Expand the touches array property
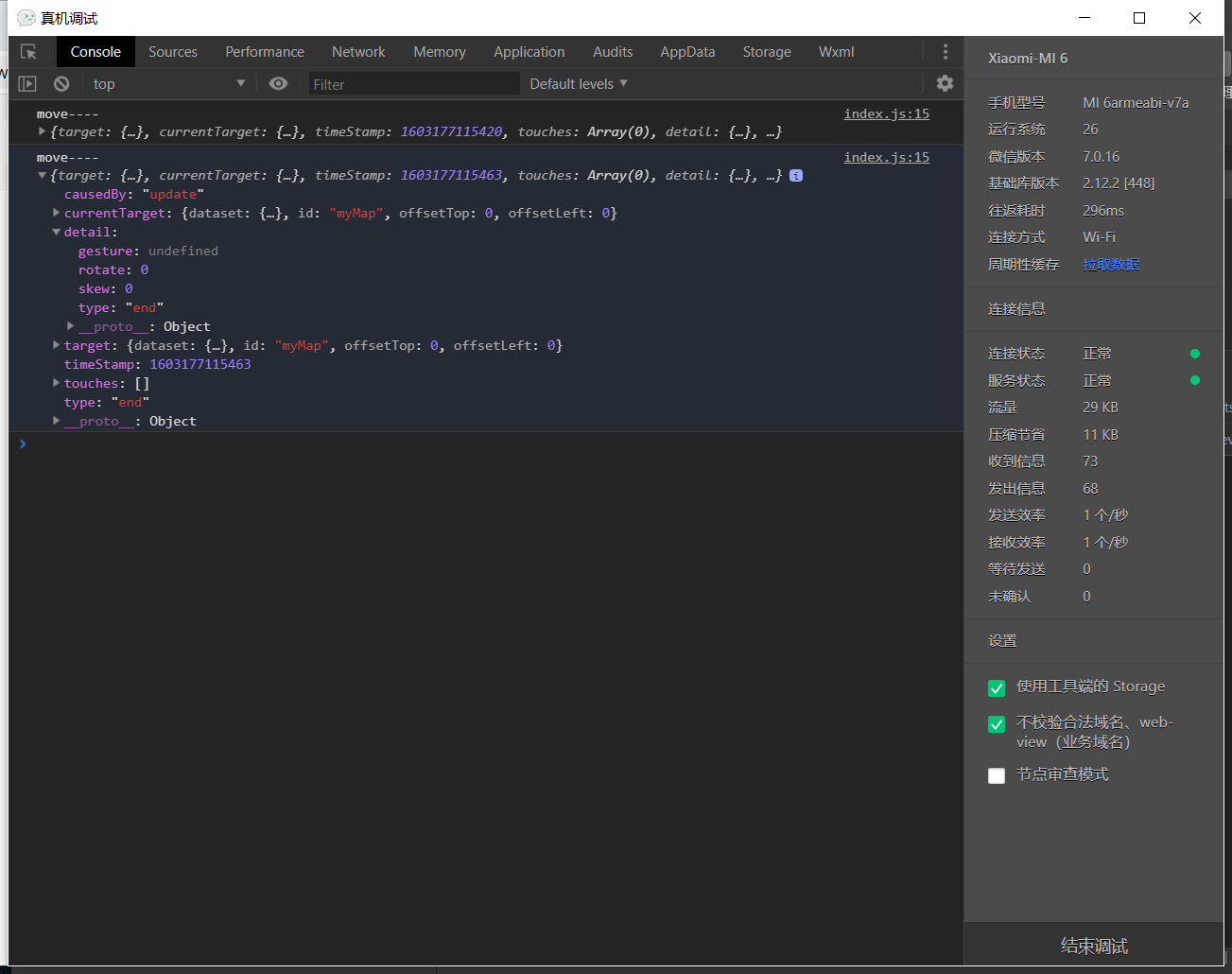 point(56,383)
